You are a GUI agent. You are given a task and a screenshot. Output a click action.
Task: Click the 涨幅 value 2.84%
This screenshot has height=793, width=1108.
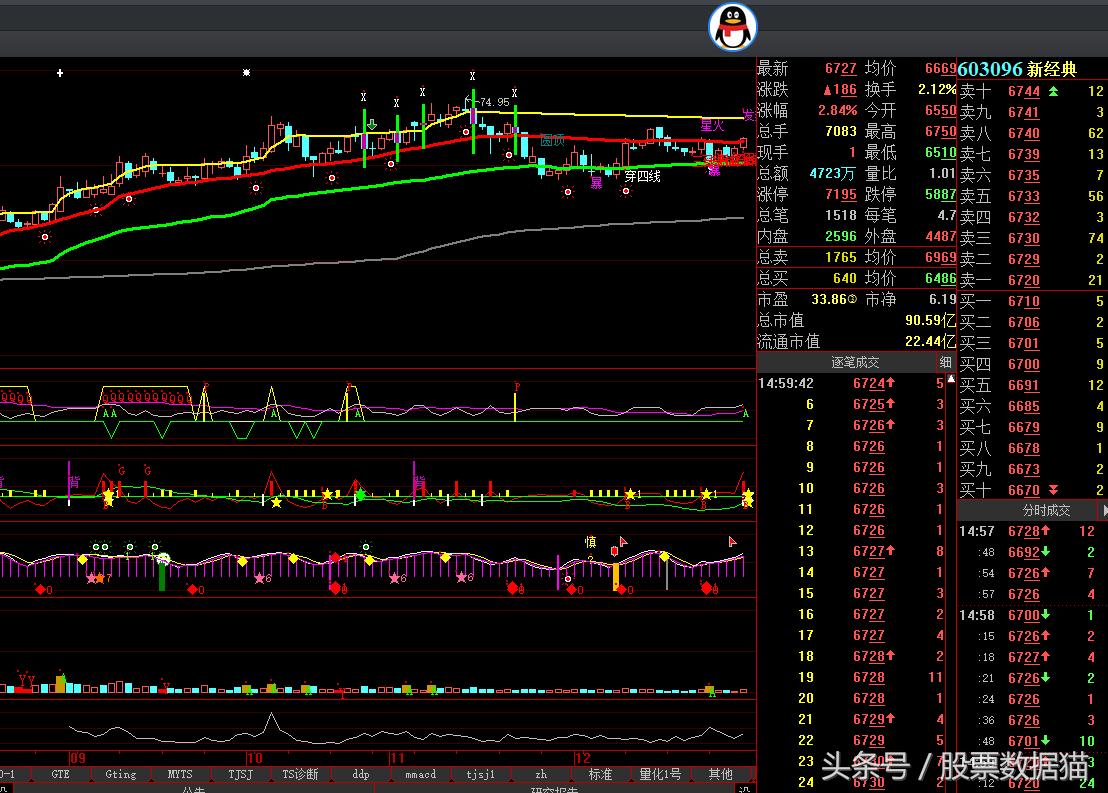[837, 110]
